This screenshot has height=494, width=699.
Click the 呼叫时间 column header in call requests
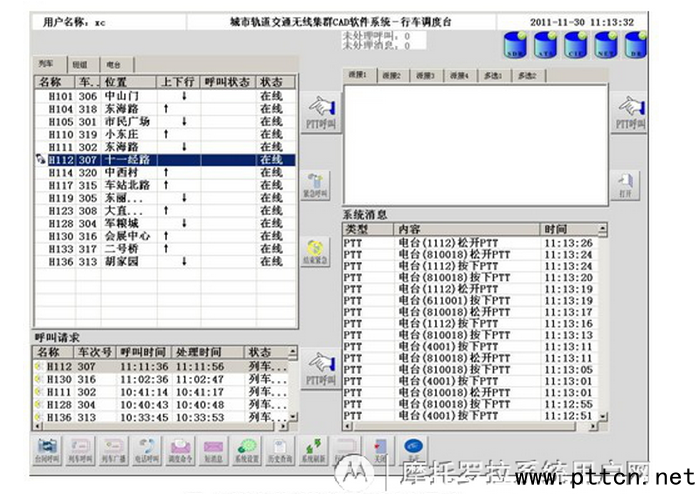143,353
